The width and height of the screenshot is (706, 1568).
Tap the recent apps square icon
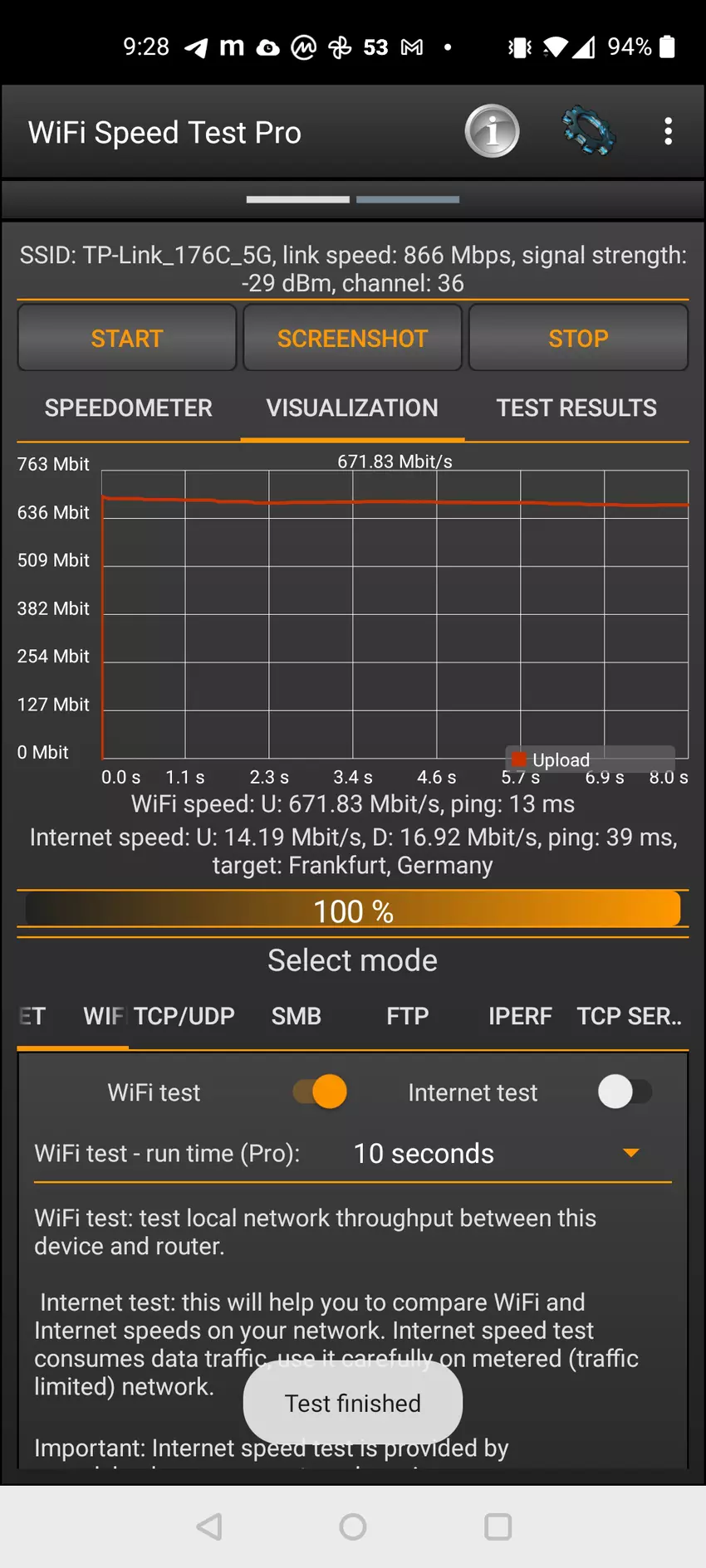point(498,1526)
